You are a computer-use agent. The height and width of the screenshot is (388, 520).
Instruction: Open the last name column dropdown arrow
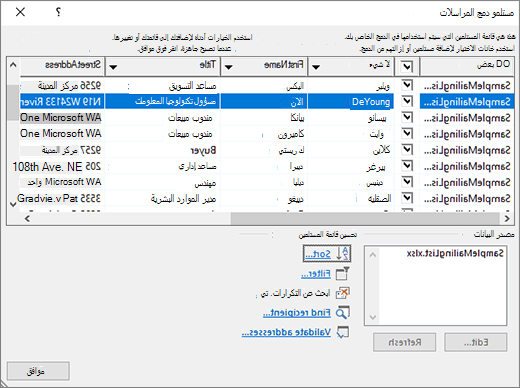pyautogui.click(x=316, y=67)
